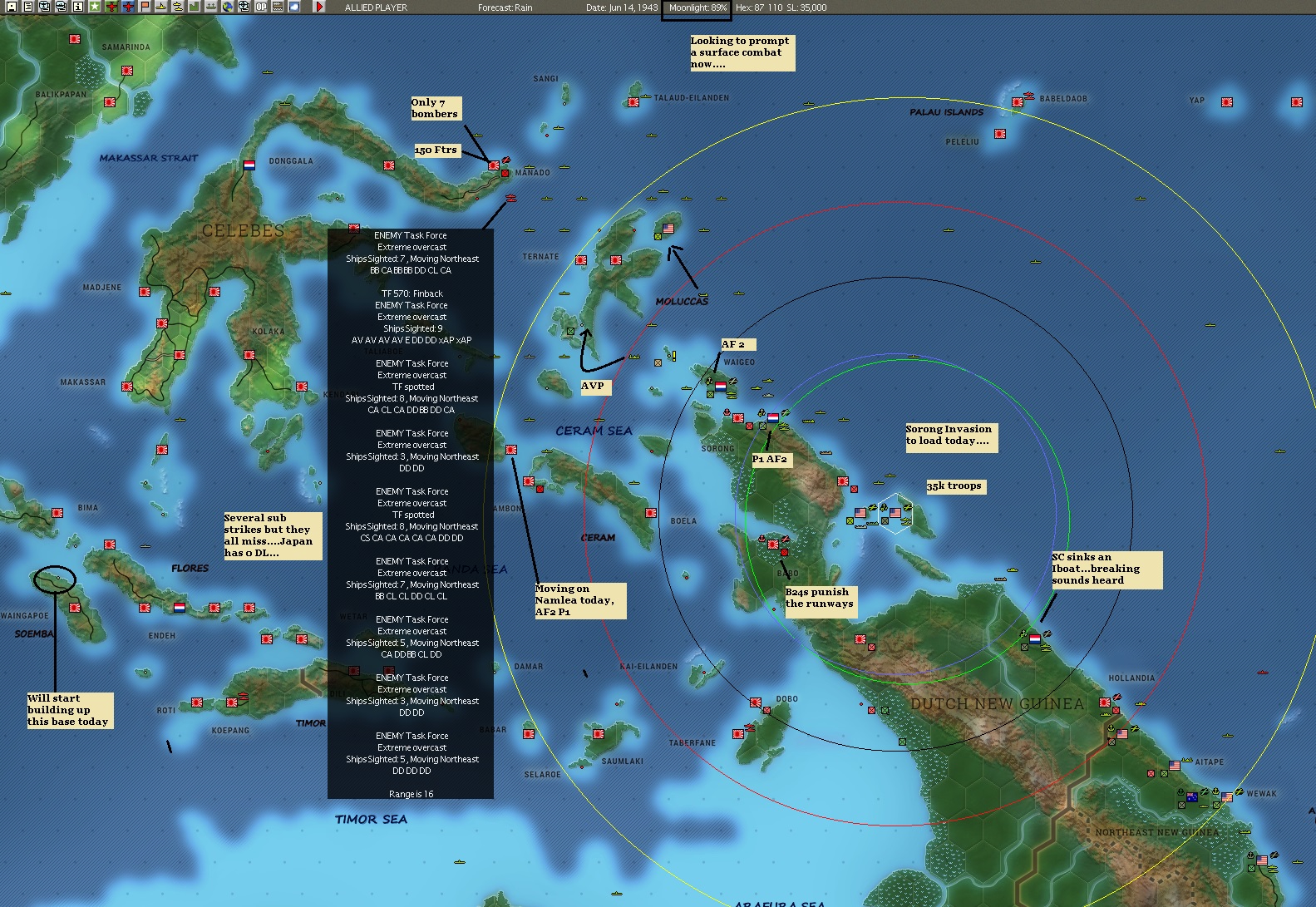This screenshot has height=907, width=1316.
Task: Toggle the weather cloud display icon
Action: [x=293, y=7]
